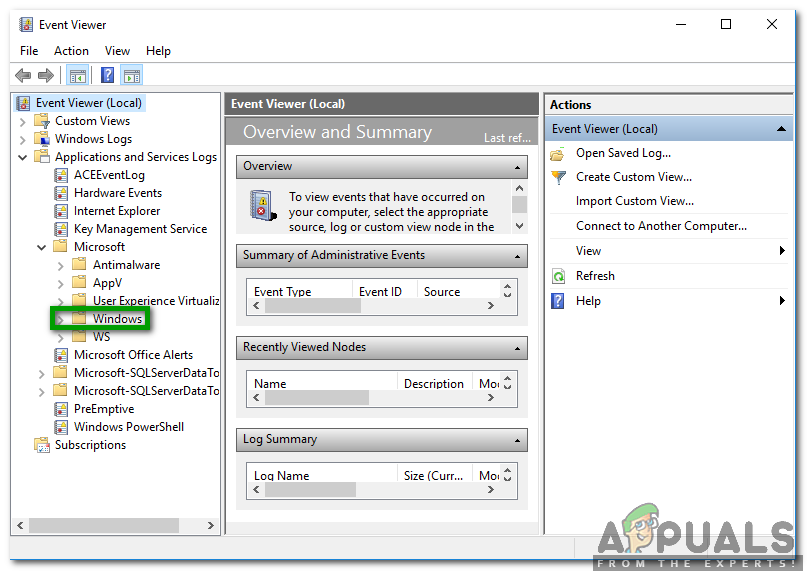Click the PreEmptive log icon
Screen dimensions: 807x571
tap(61, 409)
